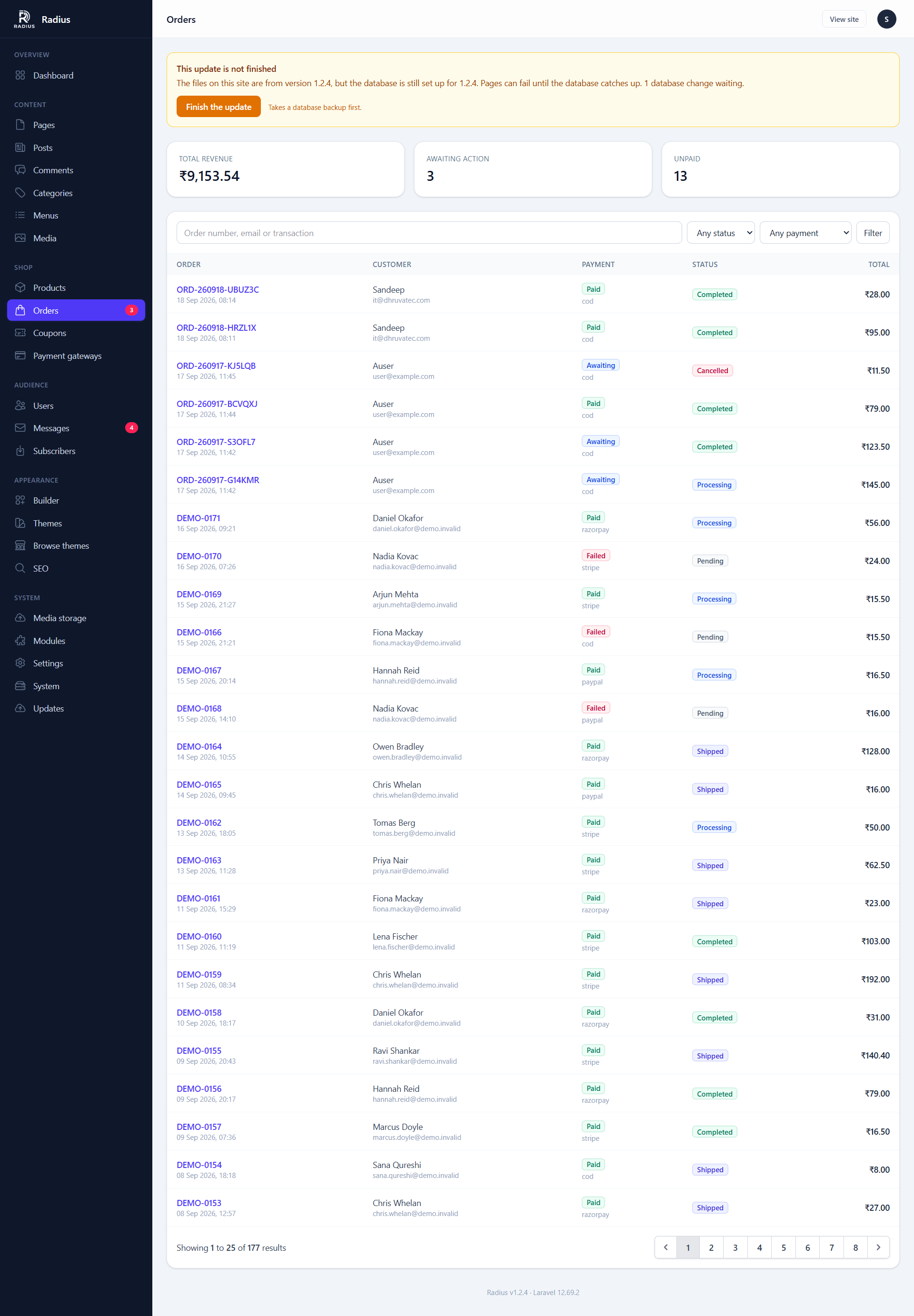914x1316 pixels.
Task: Open the user avatar S menu
Action: coord(886,19)
